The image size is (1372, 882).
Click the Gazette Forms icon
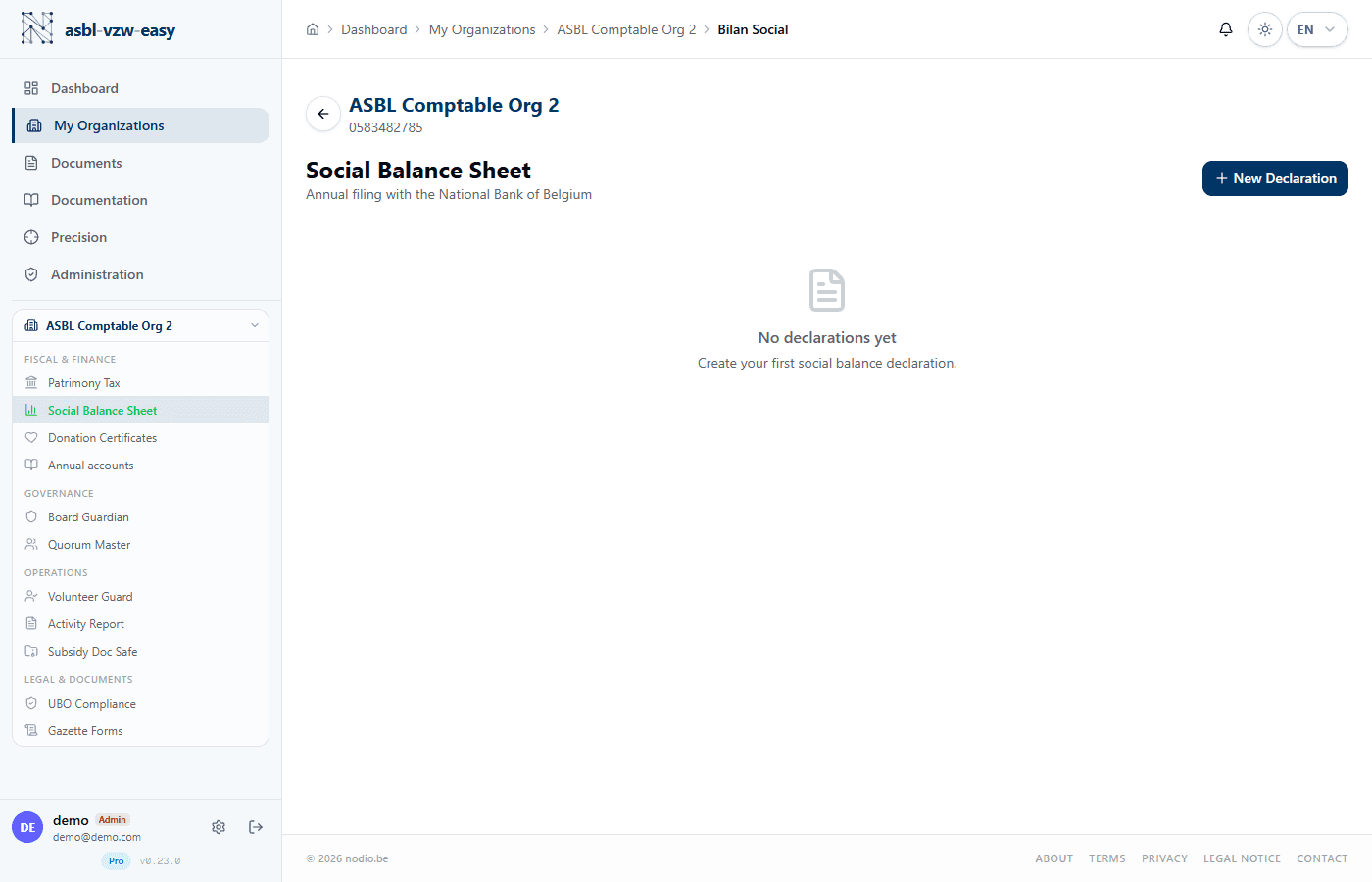[31, 731]
